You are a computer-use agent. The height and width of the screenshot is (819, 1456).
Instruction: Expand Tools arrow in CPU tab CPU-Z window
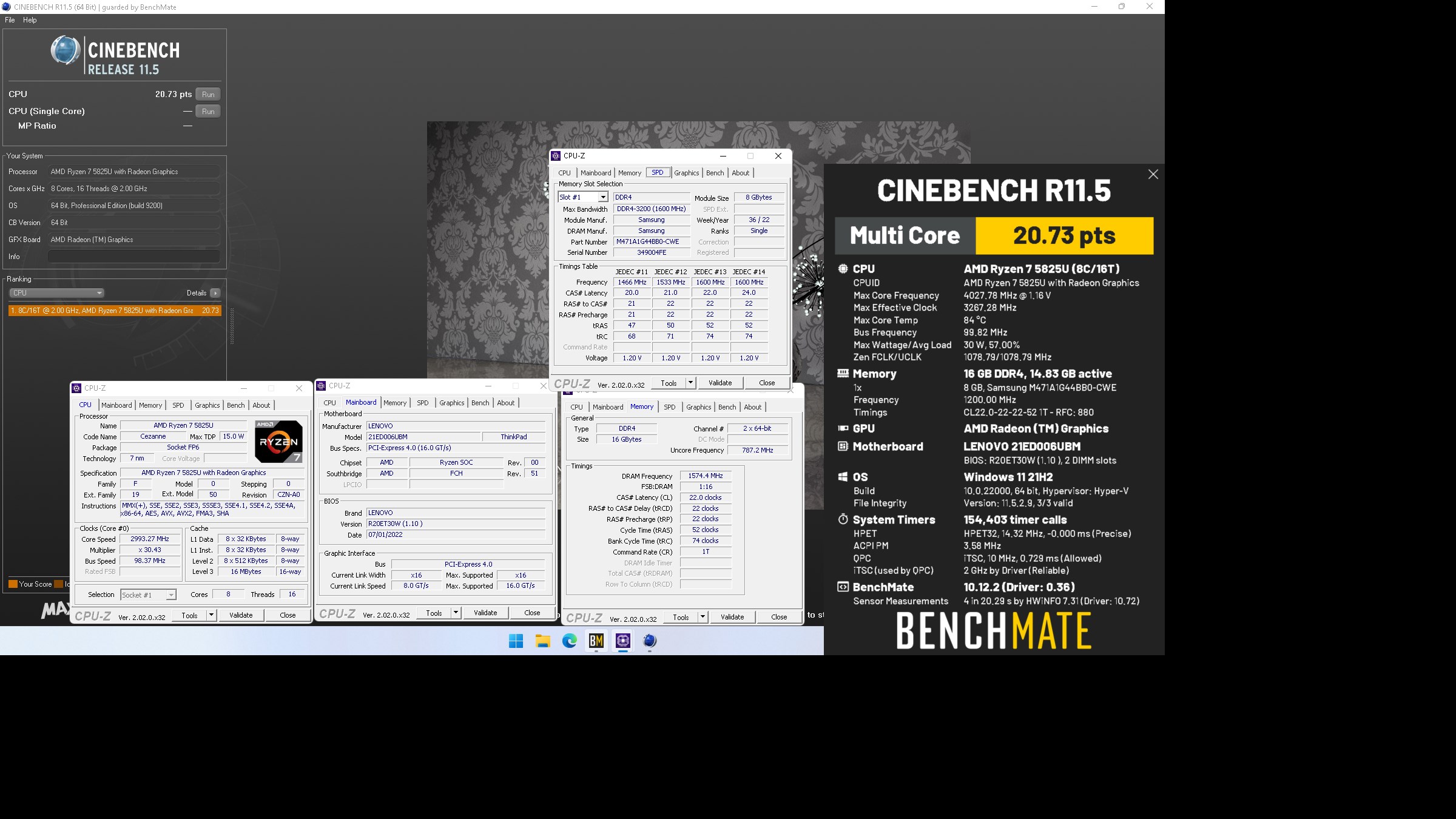[x=211, y=615]
